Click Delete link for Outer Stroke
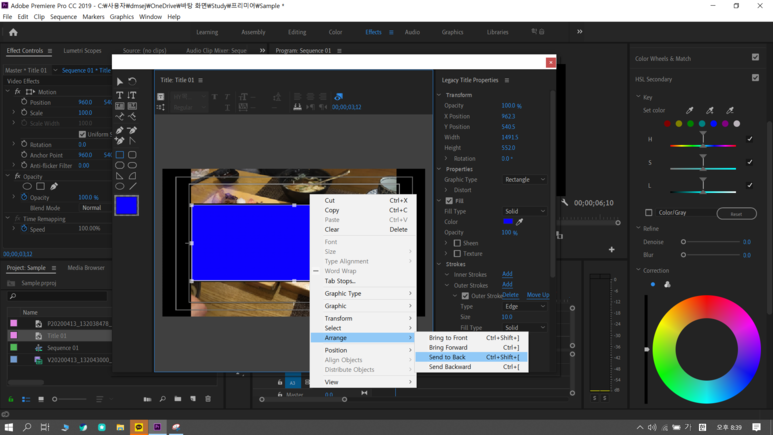 click(510, 295)
